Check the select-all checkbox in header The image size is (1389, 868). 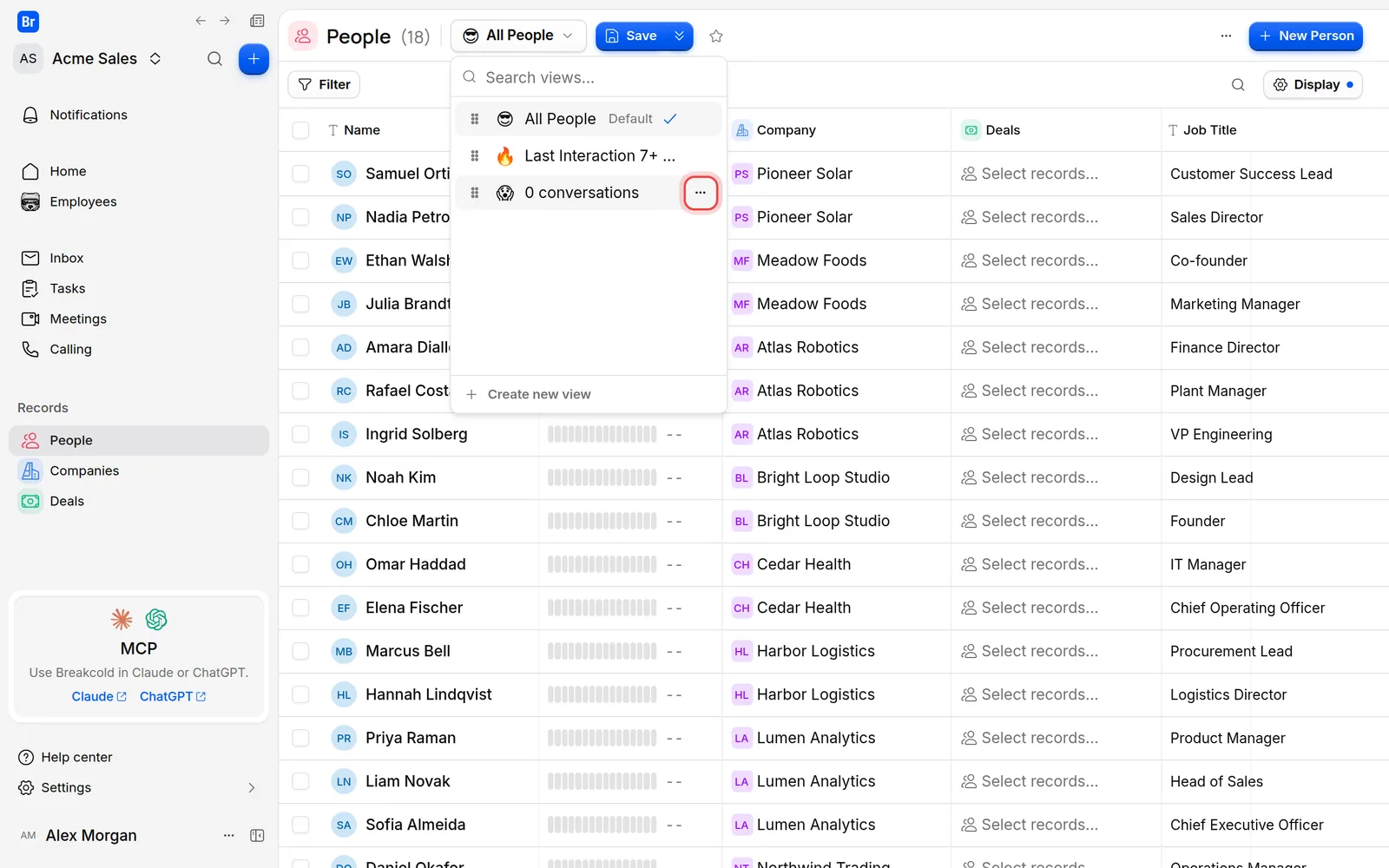(x=301, y=130)
